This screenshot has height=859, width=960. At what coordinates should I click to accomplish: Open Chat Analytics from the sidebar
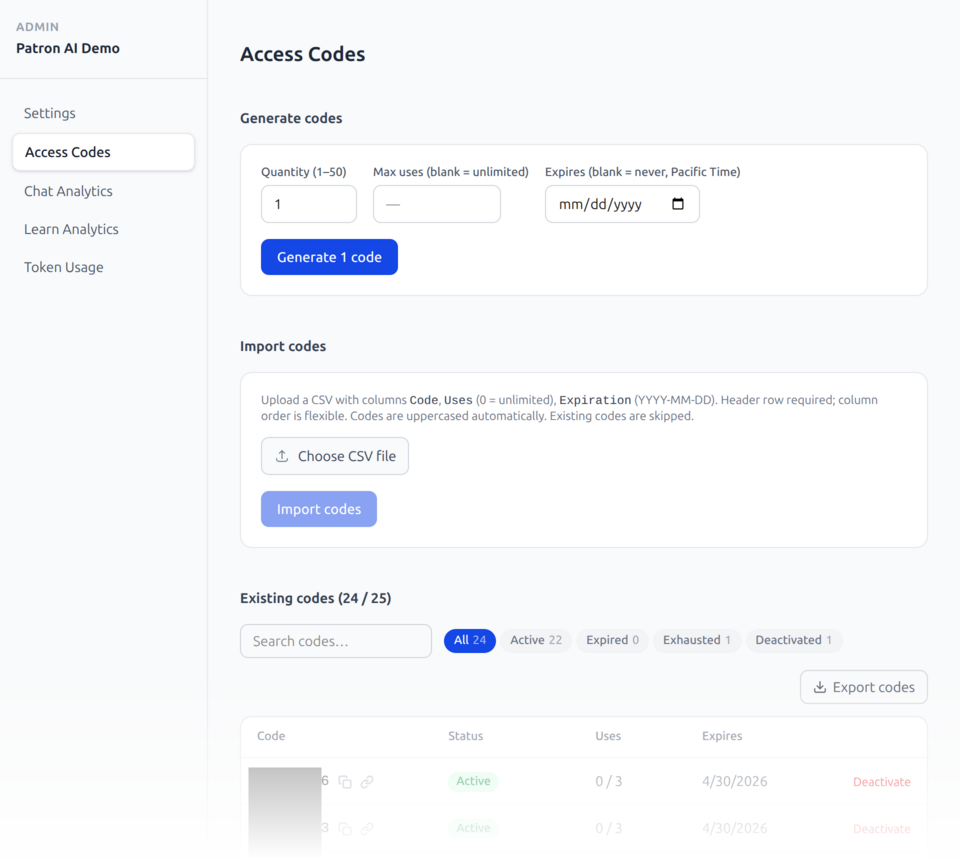pos(67,191)
